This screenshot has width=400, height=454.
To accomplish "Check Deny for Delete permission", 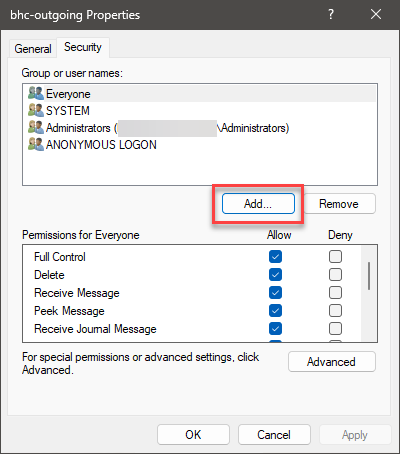I will coord(335,275).
